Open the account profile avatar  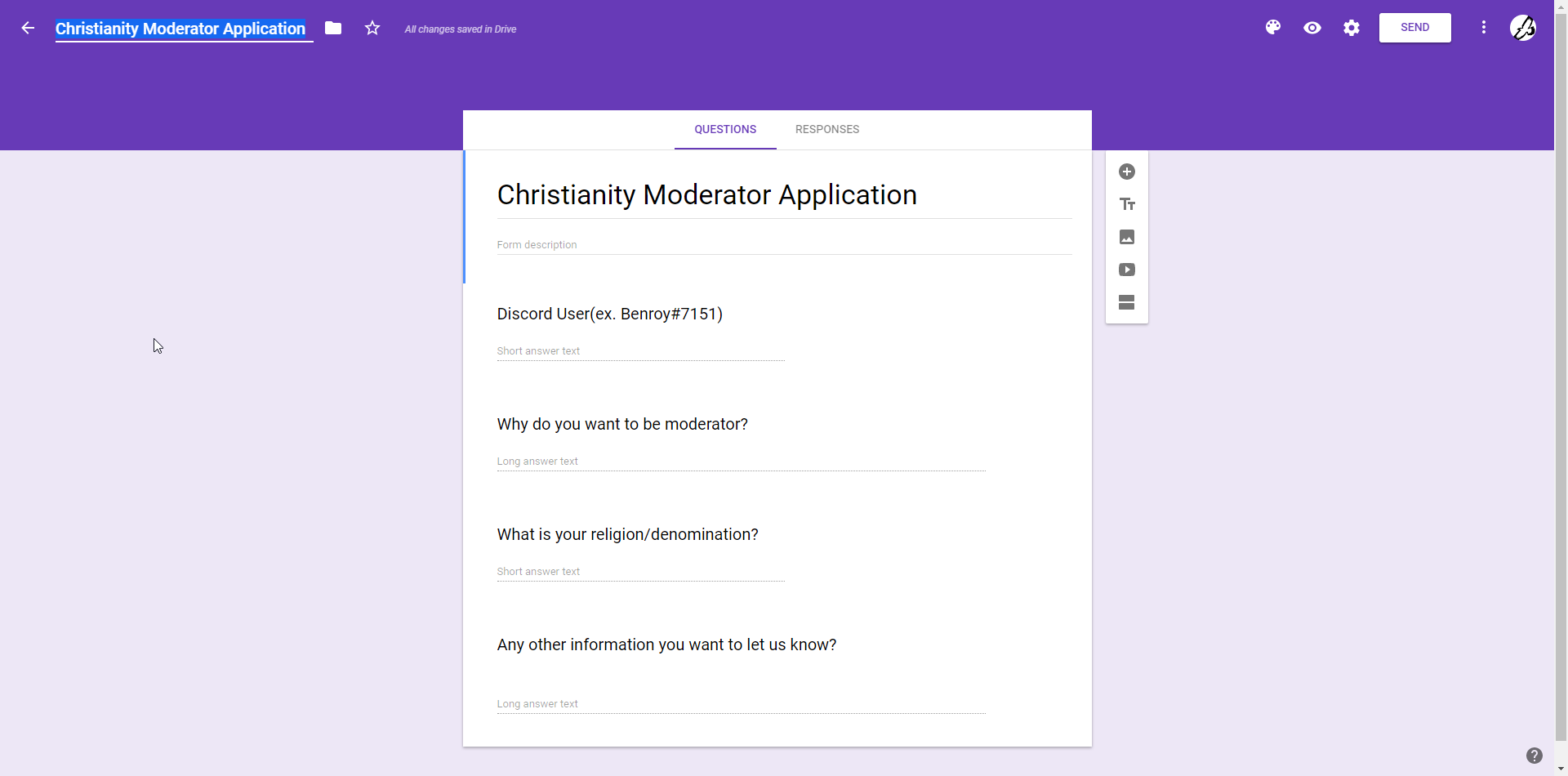pos(1523,28)
